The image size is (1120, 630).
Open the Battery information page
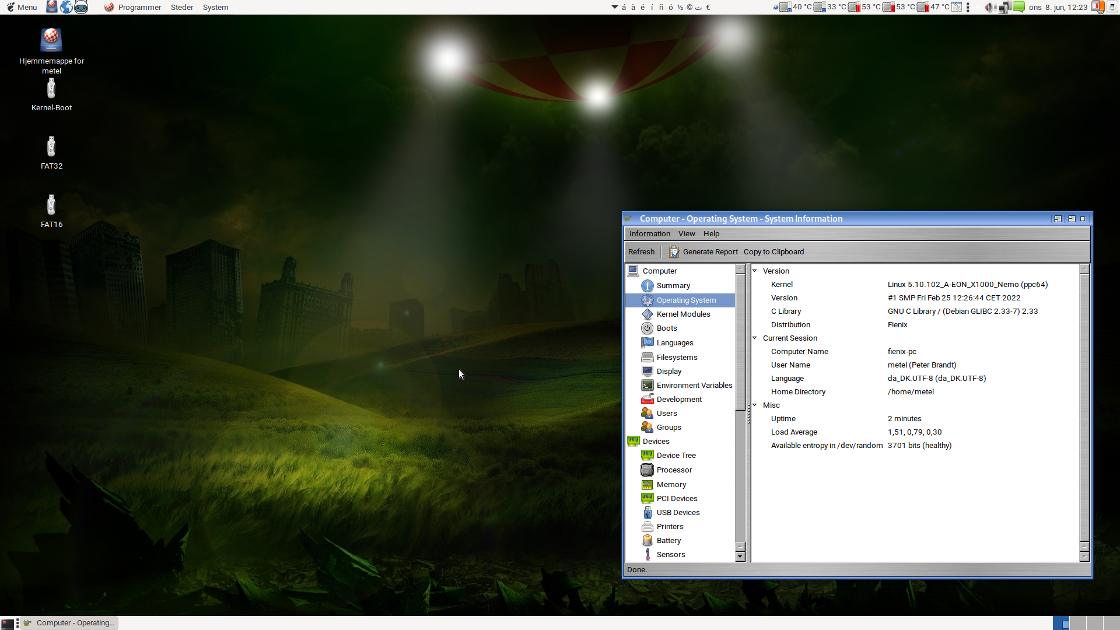tap(668, 540)
